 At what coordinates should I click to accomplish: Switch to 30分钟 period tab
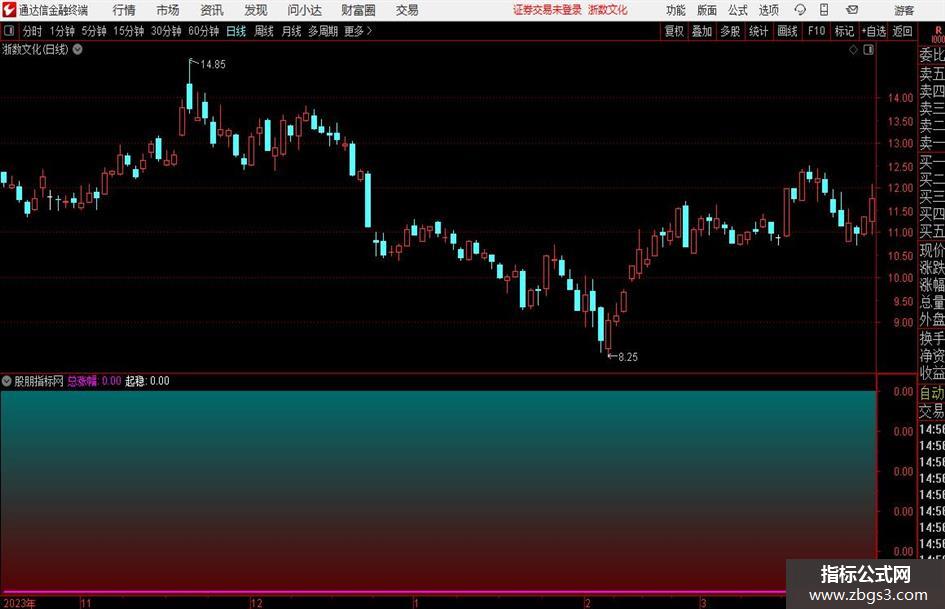pos(166,31)
